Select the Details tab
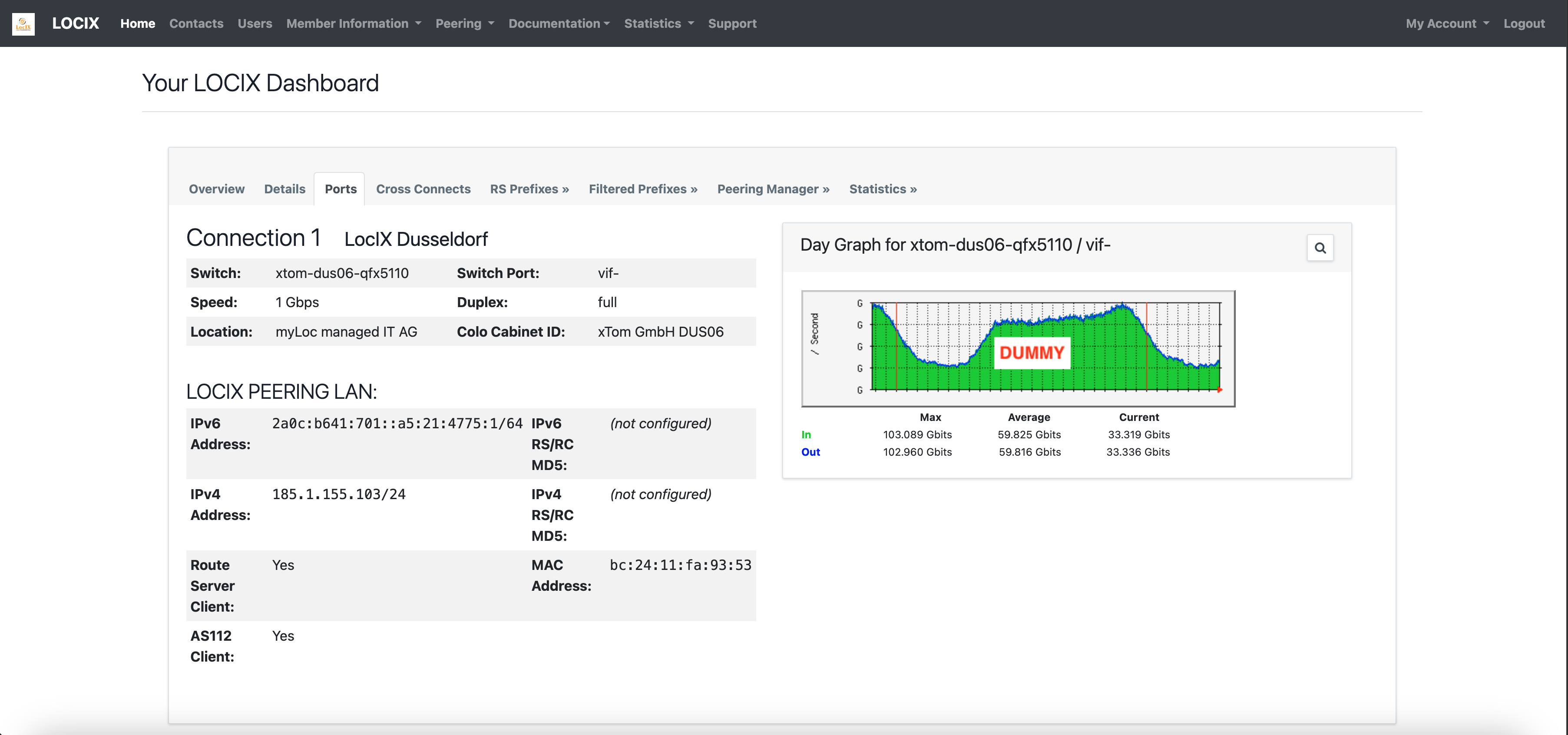Viewport: 1568px width, 735px height. (284, 188)
